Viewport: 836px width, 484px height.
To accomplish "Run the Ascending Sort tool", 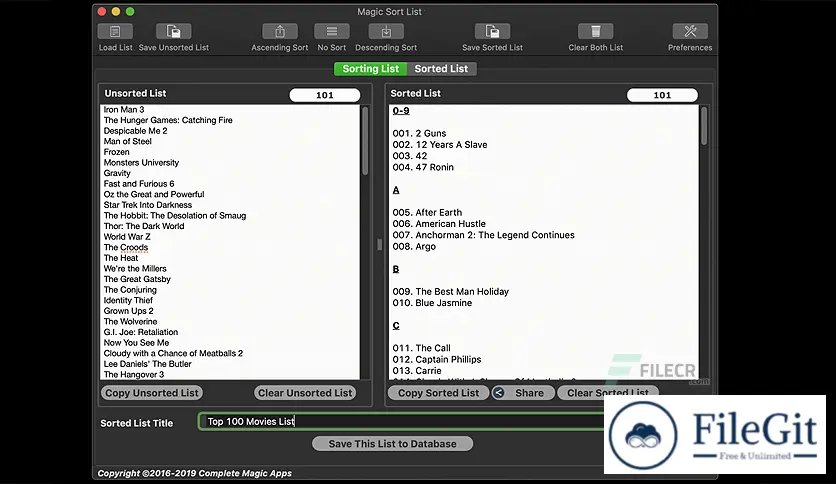I will (280, 31).
